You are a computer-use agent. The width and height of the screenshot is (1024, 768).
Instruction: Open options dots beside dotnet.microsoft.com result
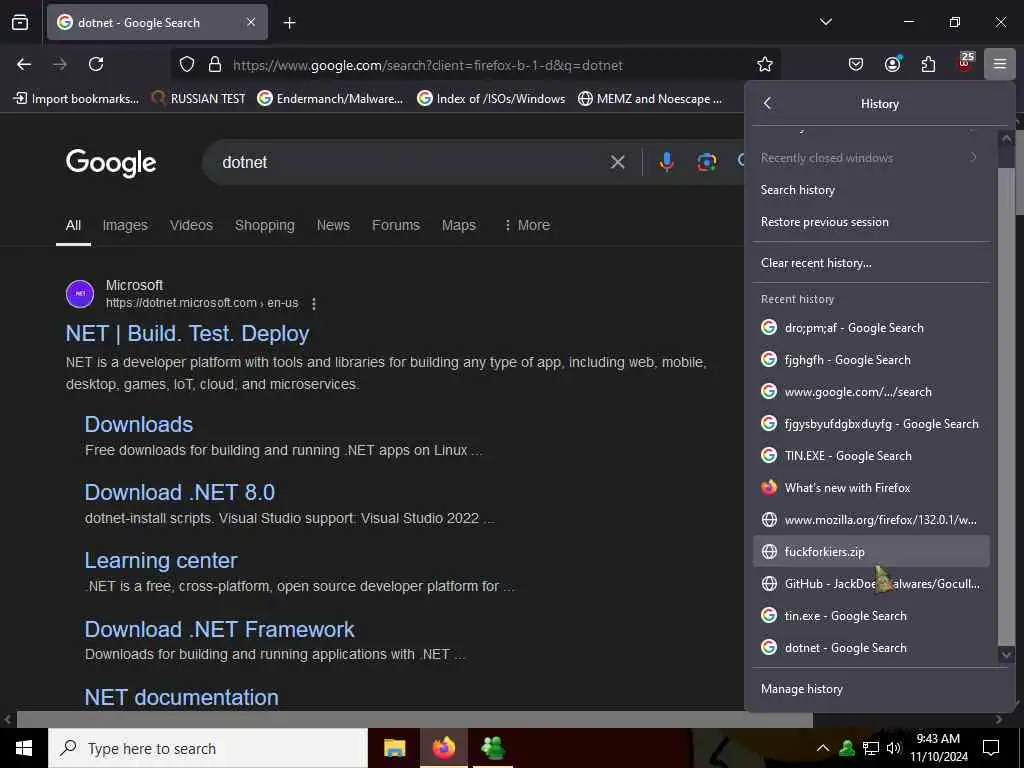coord(314,304)
